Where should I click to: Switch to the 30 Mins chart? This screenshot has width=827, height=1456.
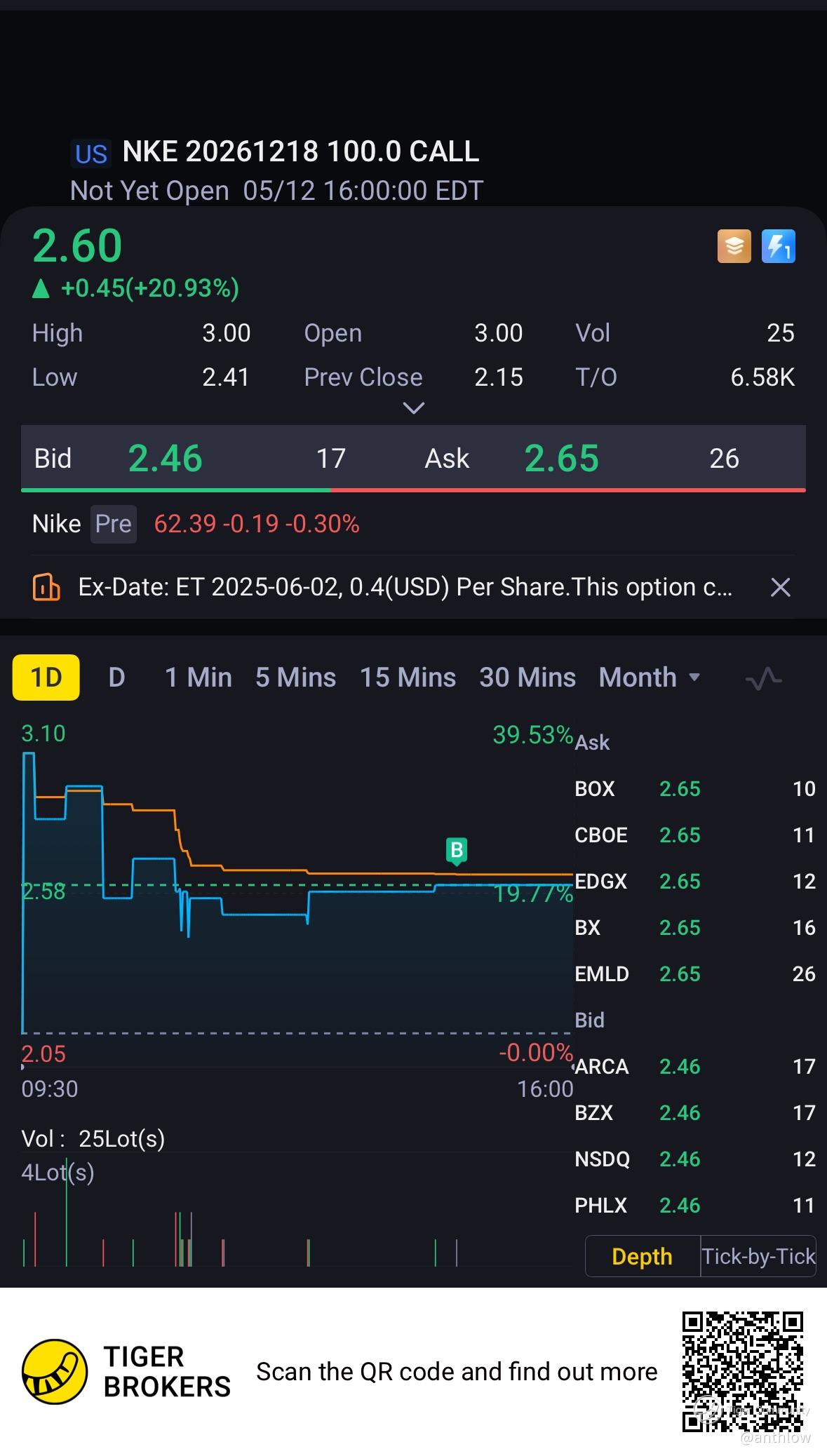click(527, 678)
